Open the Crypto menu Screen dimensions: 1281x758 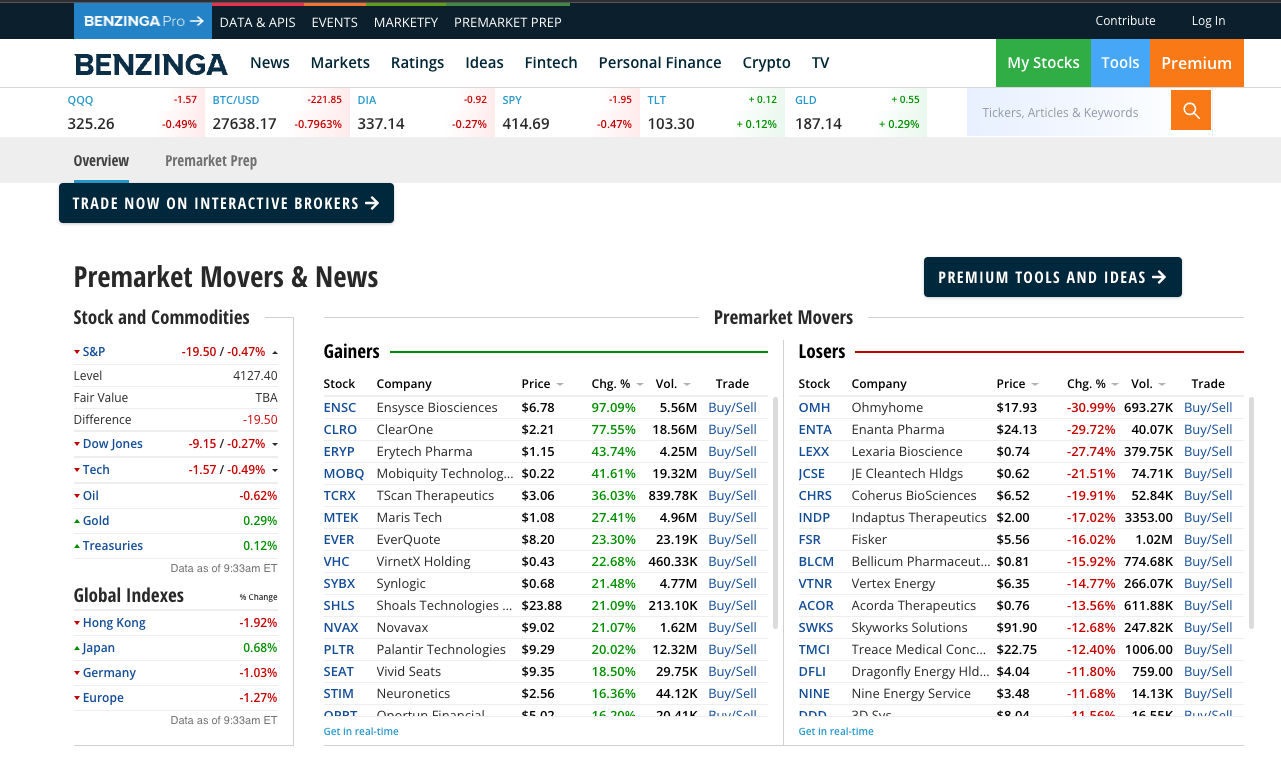click(x=766, y=63)
